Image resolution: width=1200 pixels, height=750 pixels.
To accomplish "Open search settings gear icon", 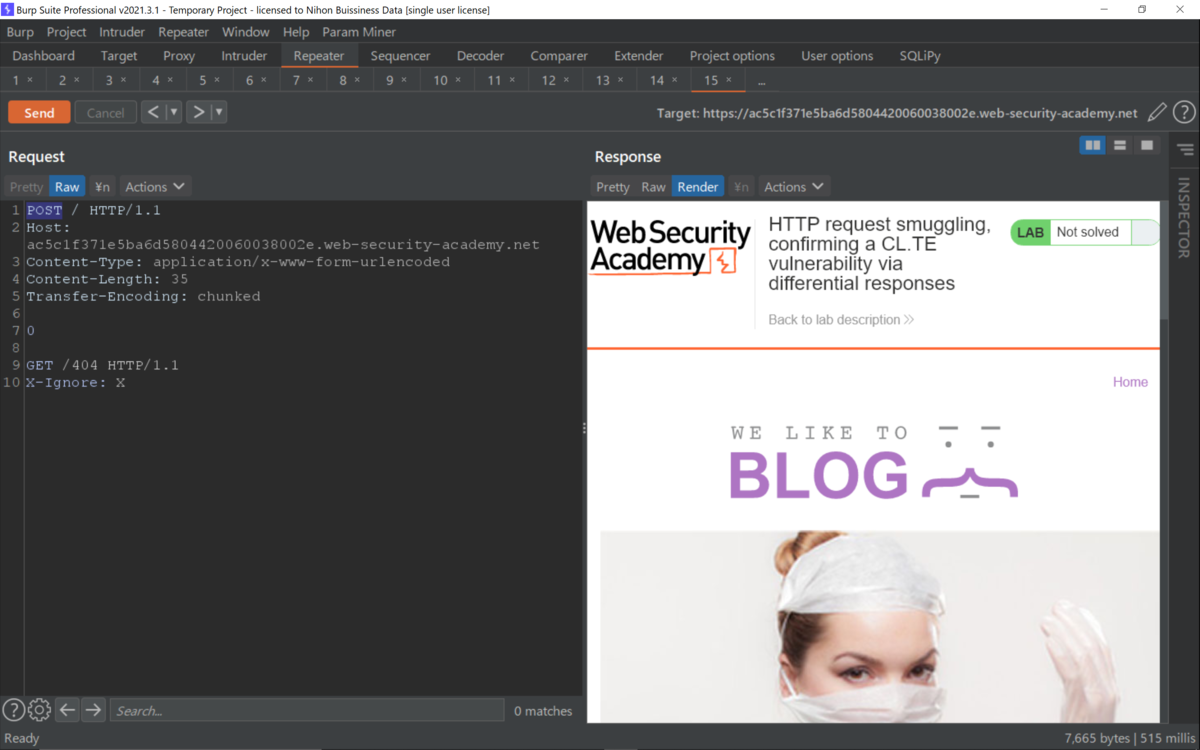I will [x=39, y=710].
